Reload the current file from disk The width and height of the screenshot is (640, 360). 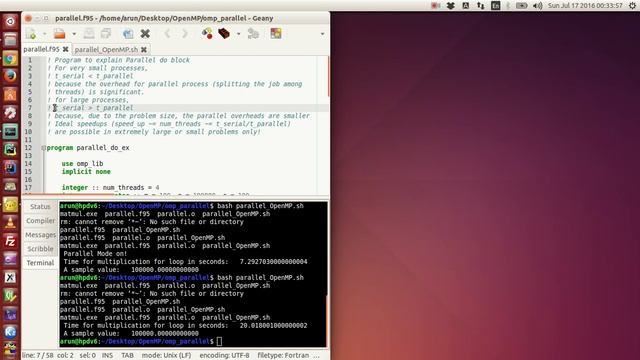pos(128,34)
